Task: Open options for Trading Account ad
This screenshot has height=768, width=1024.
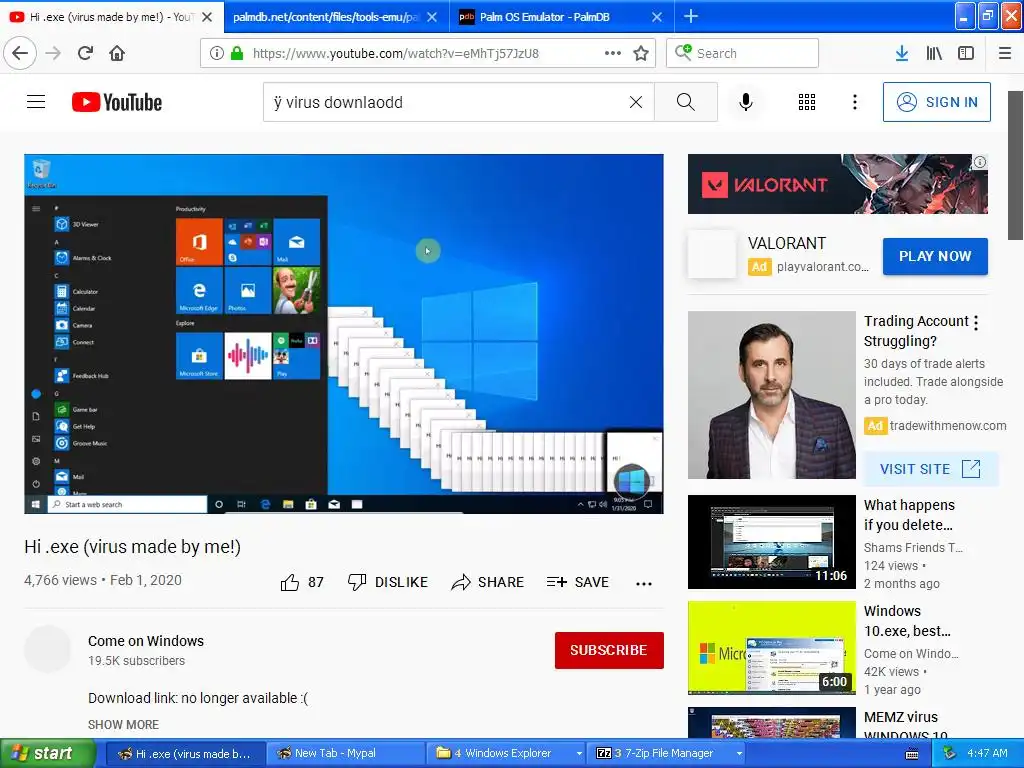Action: tap(976, 323)
